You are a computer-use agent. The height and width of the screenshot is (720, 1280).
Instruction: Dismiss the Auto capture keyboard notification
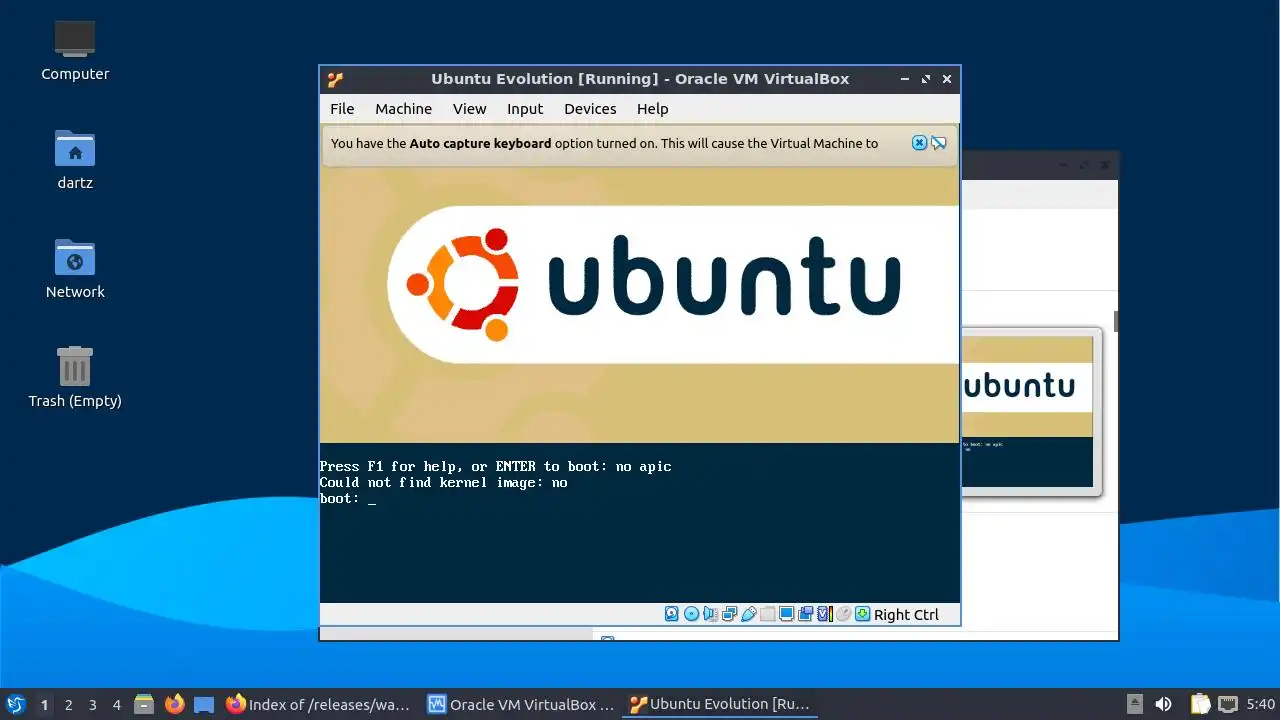coord(919,143)
